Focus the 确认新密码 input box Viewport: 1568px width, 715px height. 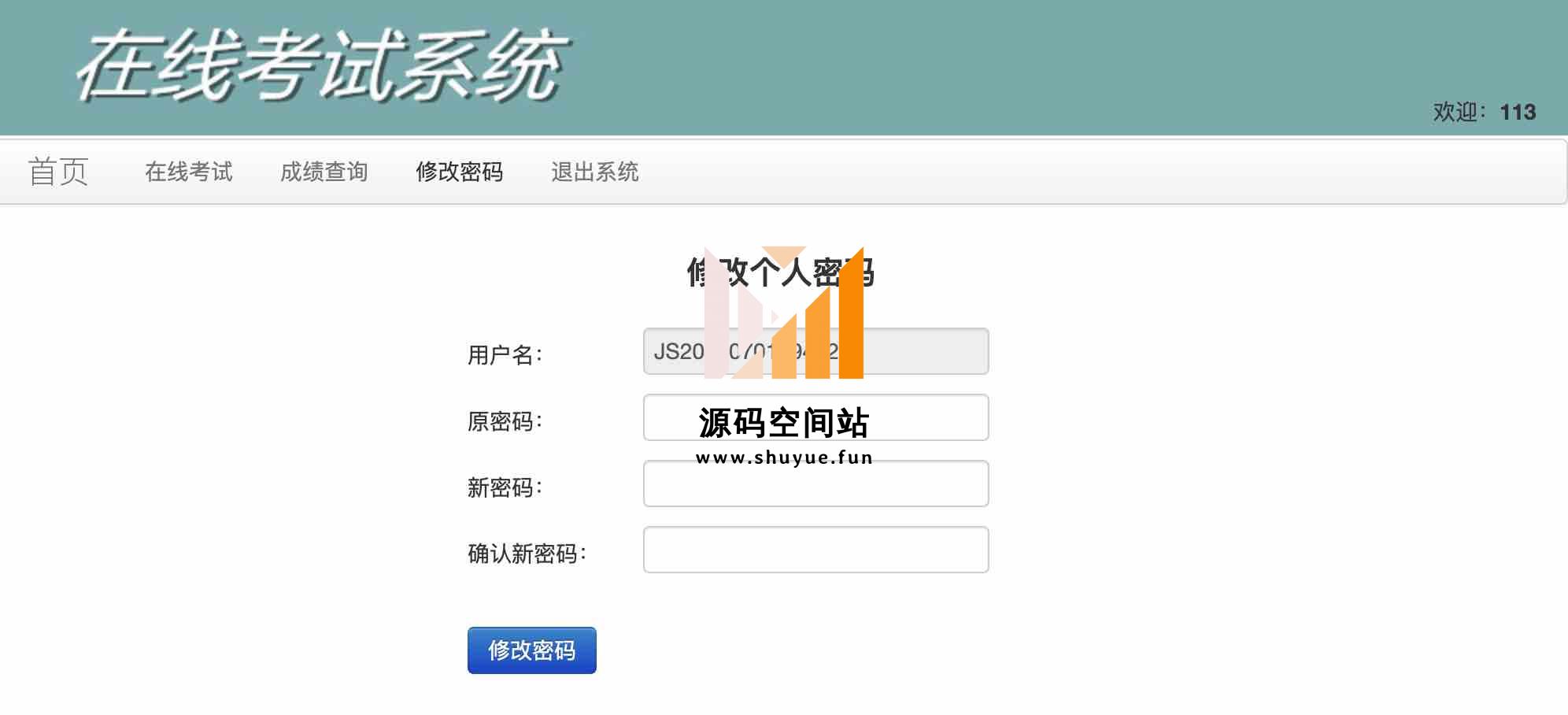pos(815,550)
